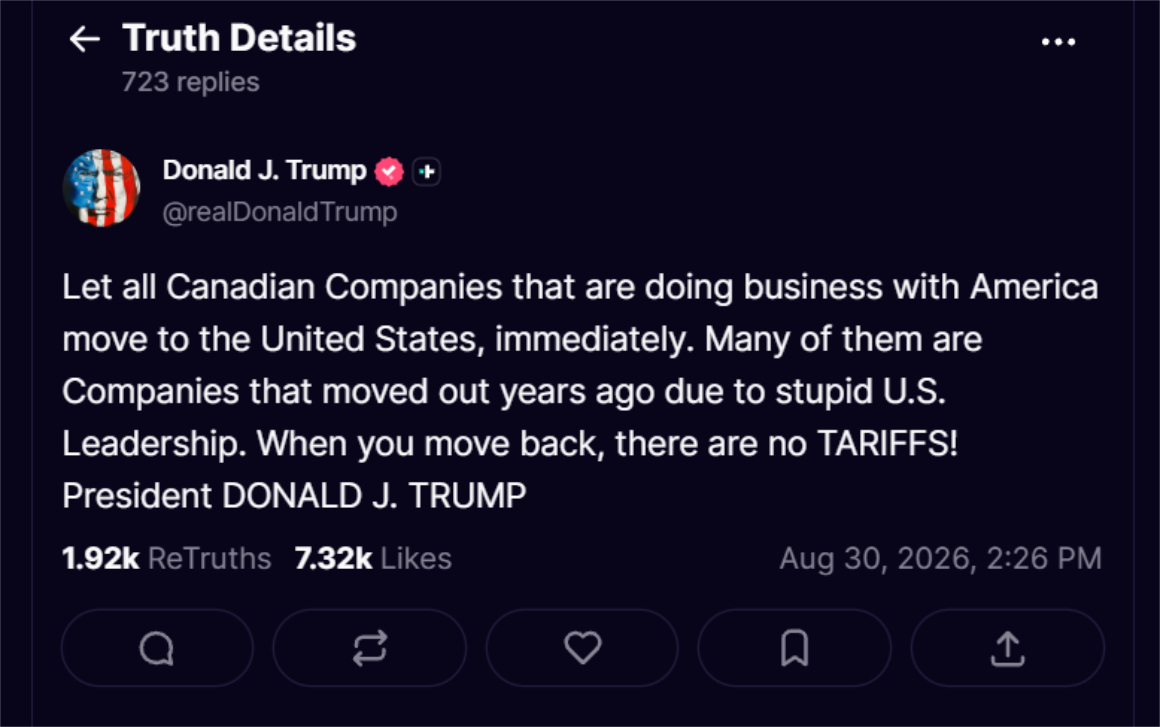Open Donald J. Trump display name
This screenshot has width=1160, height=727.
(264, 170)
